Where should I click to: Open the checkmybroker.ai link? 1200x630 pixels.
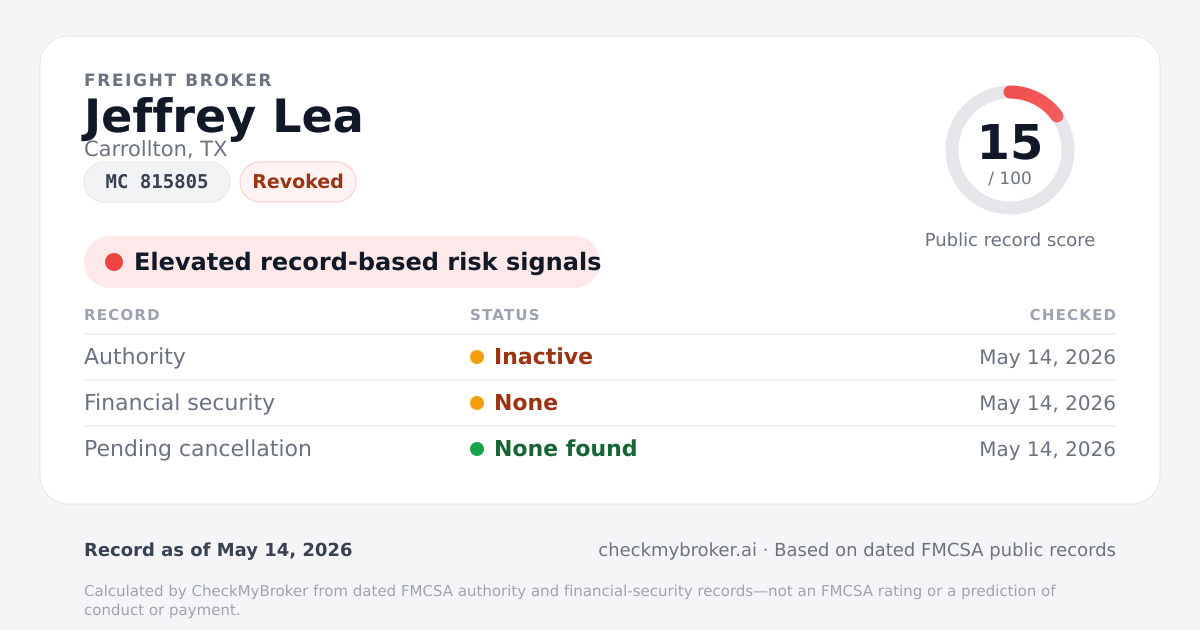pyautogui.click(x=677, y=550)
